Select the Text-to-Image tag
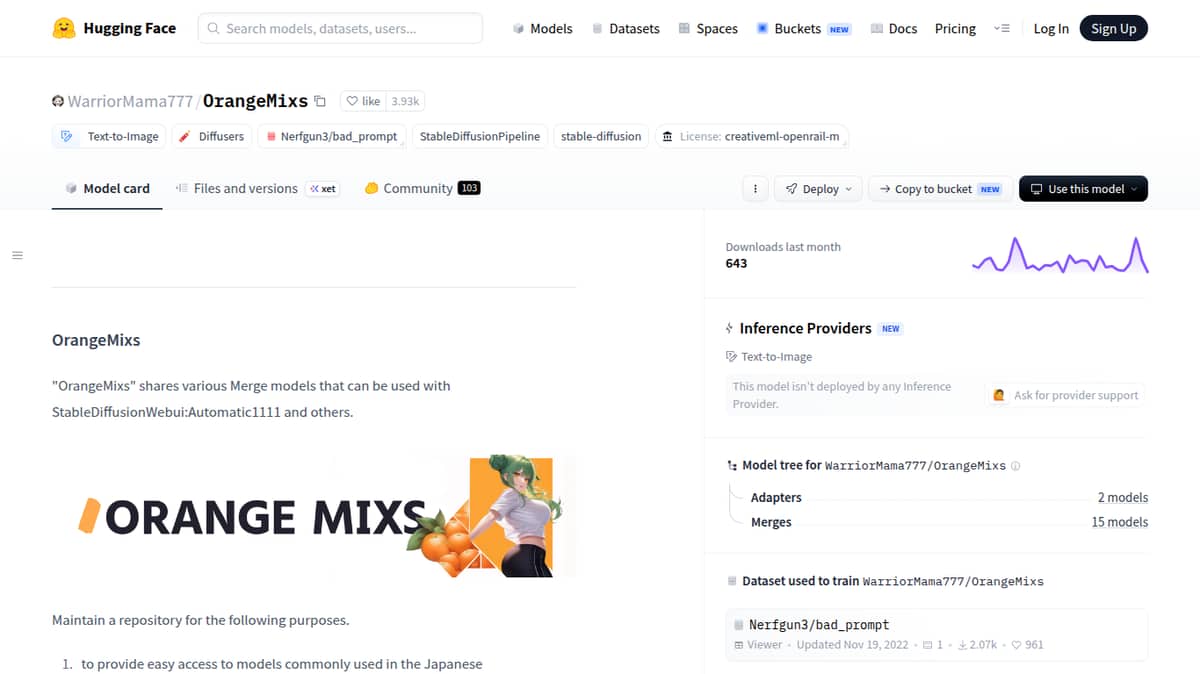Screen dimensions: 1200x674 pos(110,136)
